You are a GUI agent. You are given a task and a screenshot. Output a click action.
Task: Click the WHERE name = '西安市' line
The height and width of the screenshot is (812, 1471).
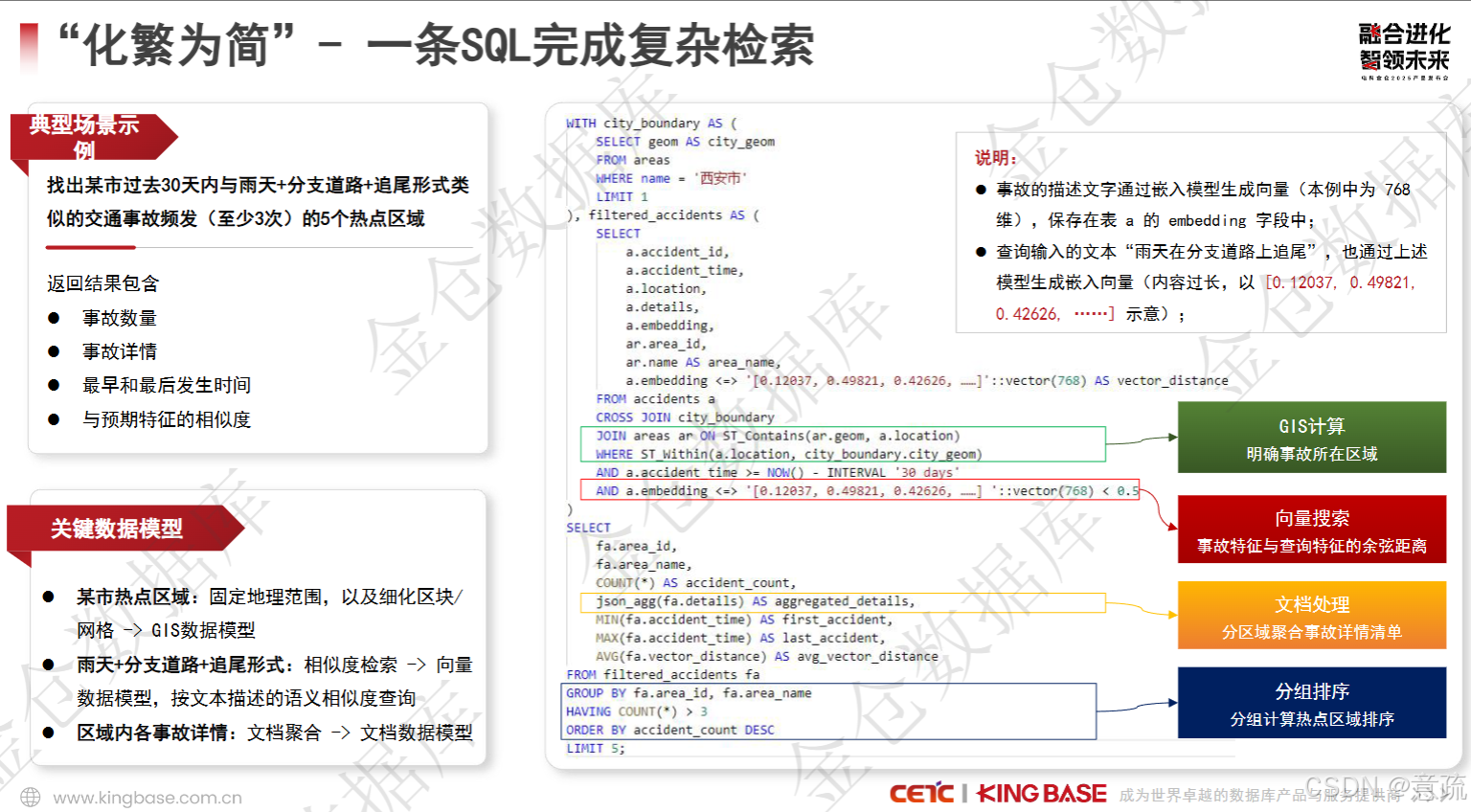click(670, 178)
